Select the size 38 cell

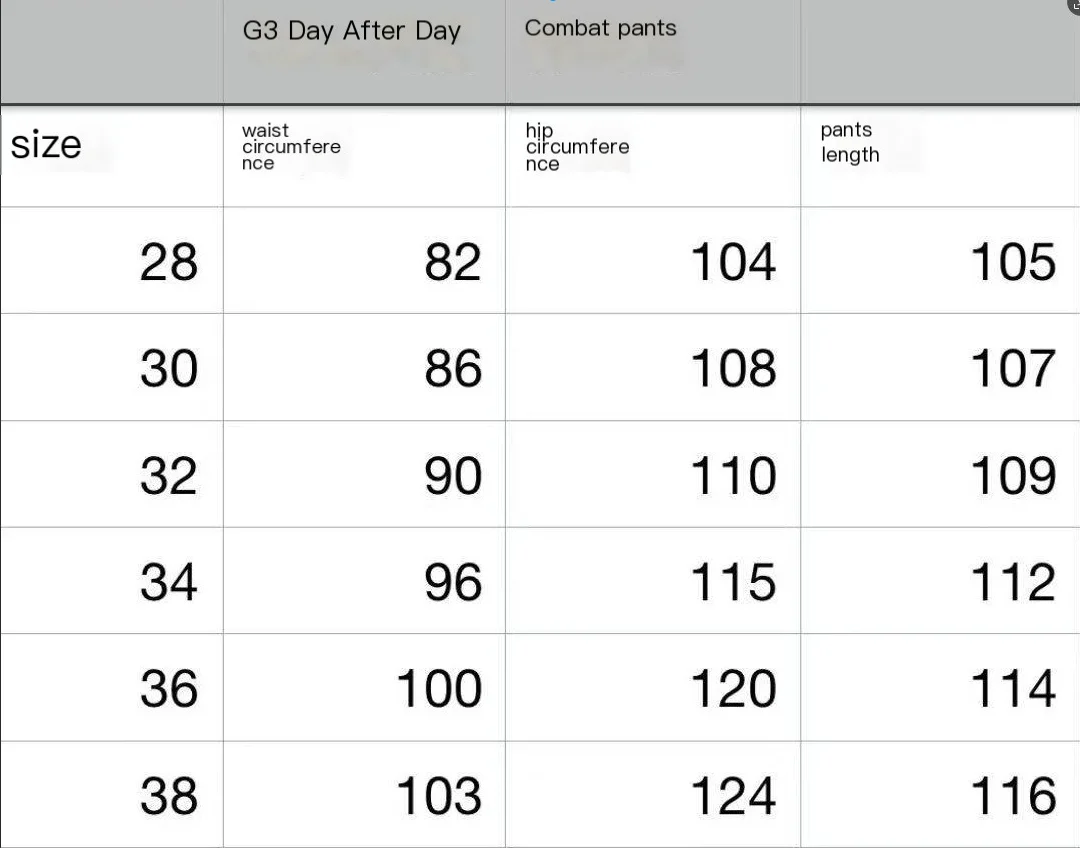click(x=112, y=795)
